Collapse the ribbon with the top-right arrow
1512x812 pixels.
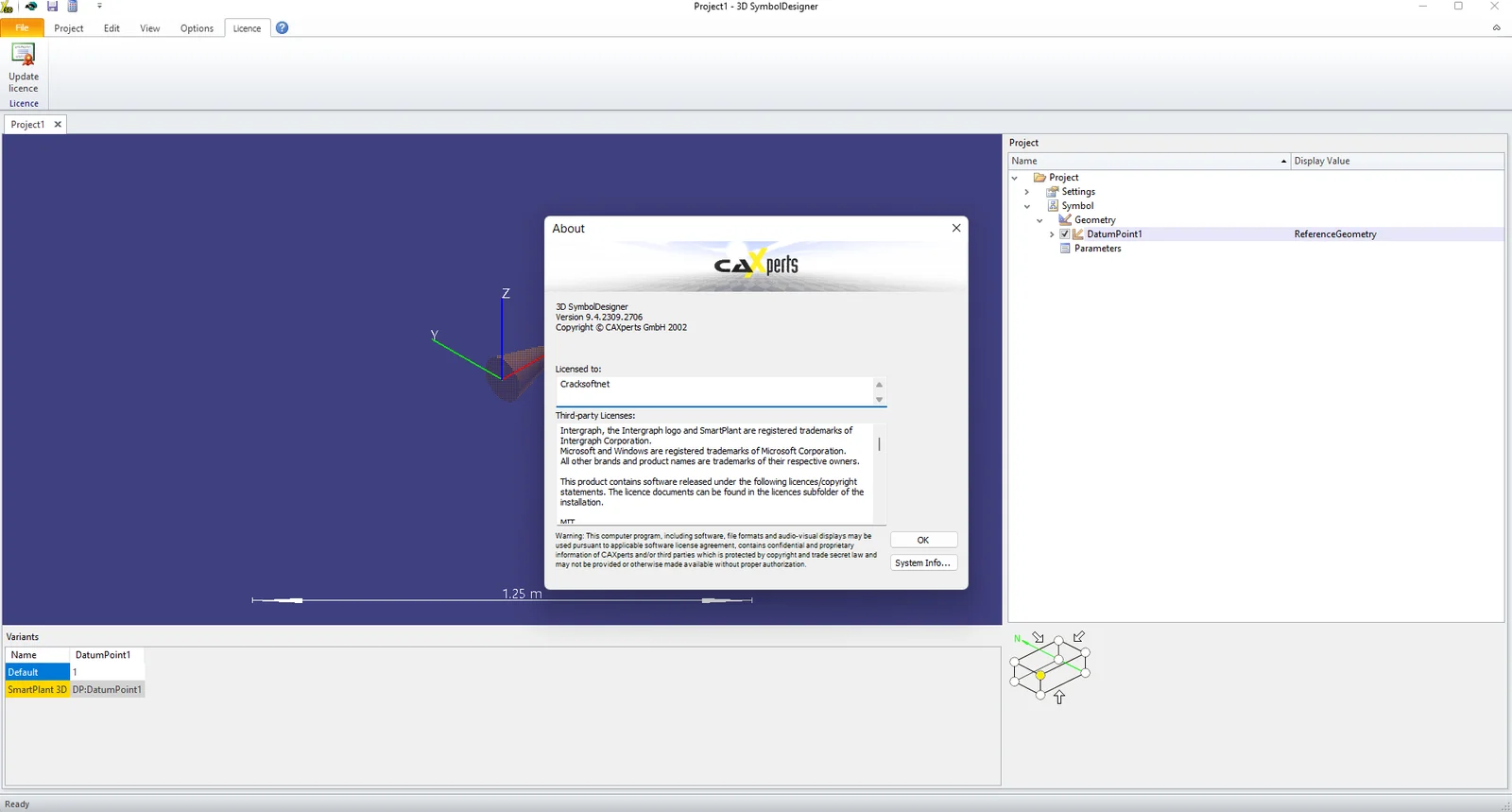(1497, 28)
